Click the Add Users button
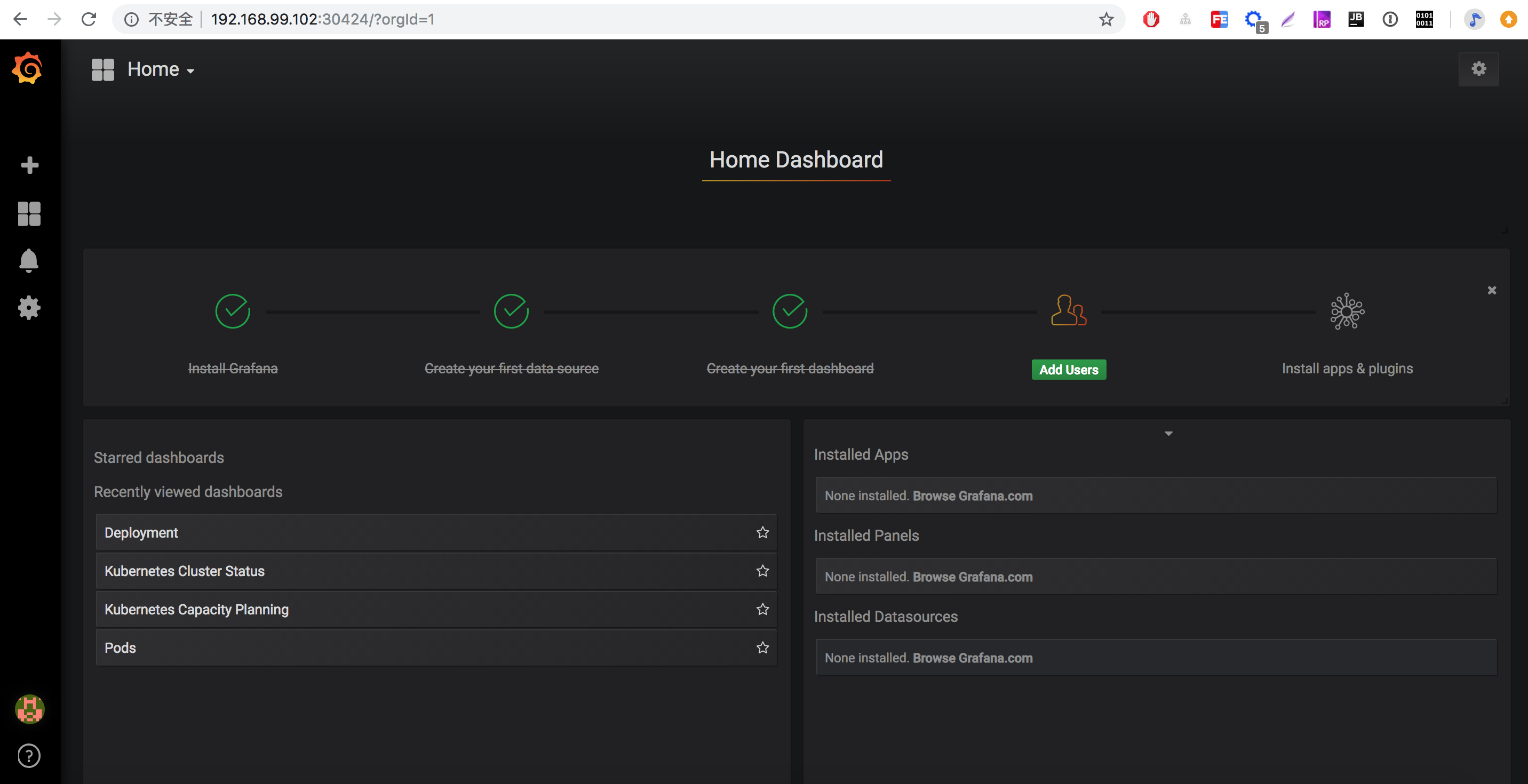Screen dimensions: 1528x784 pyautogui.click(x=1068, y=370)
